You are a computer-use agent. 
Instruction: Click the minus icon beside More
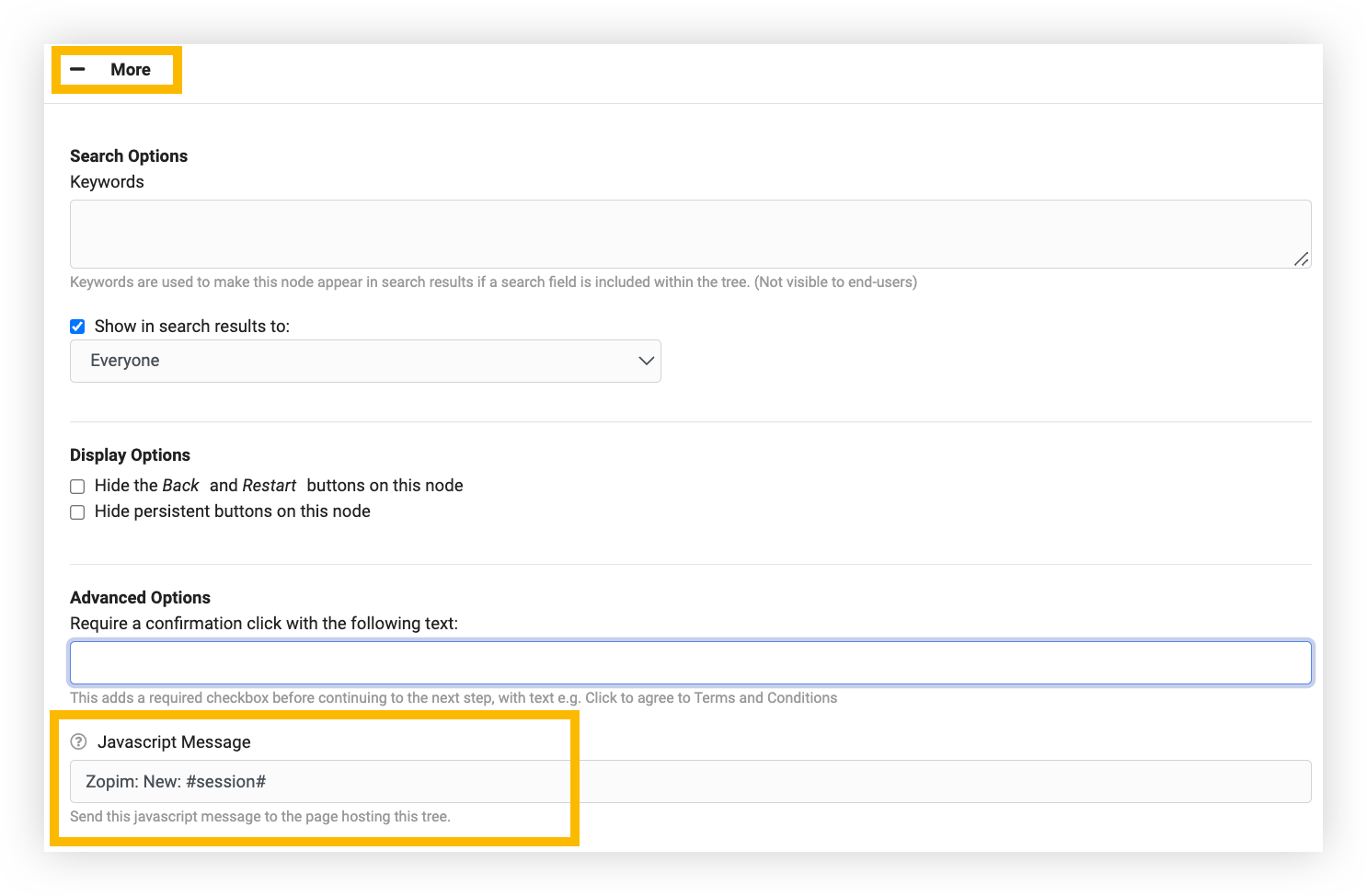(x=77, y=70)
